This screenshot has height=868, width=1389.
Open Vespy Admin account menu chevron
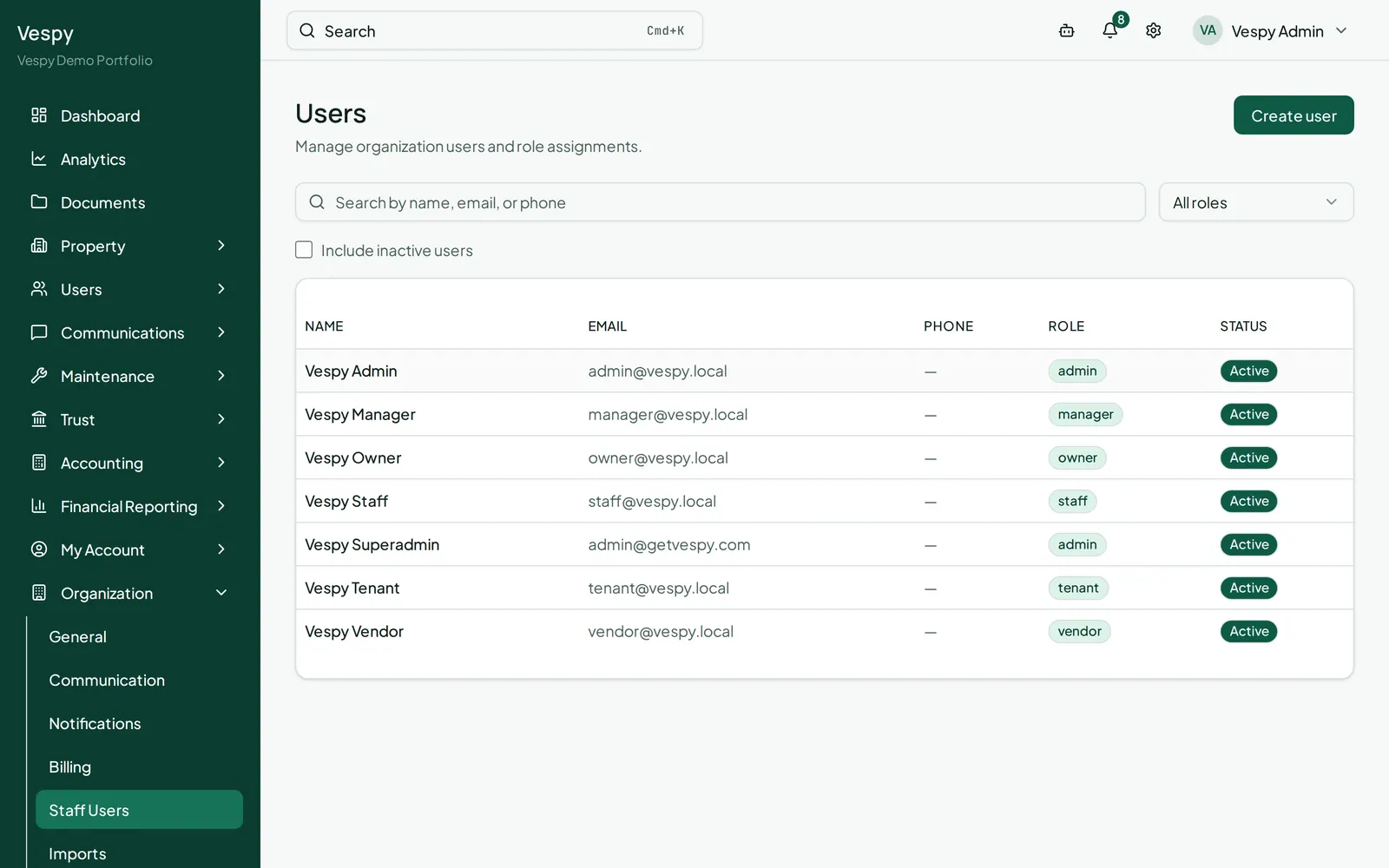click(x=1341, y=30)
